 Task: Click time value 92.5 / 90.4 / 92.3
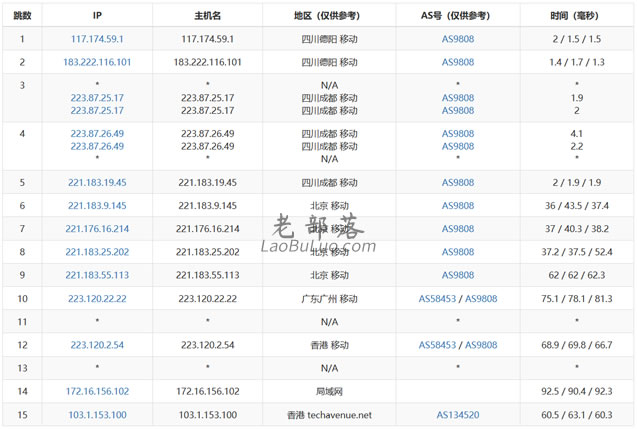point(576,391)
